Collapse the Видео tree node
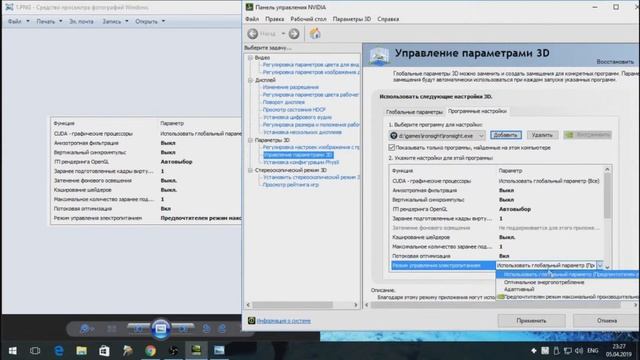Image resolution: width=640 pixels, height=360 pixels. 250,58
